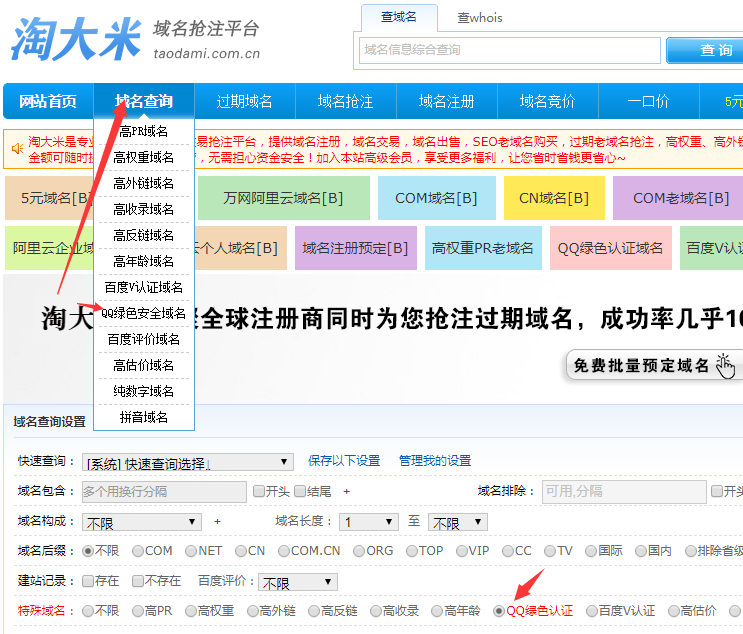743x634 pixels.
Task: Click the plus icon beside 域名构成 dropdown
Action: click(217, 522)
